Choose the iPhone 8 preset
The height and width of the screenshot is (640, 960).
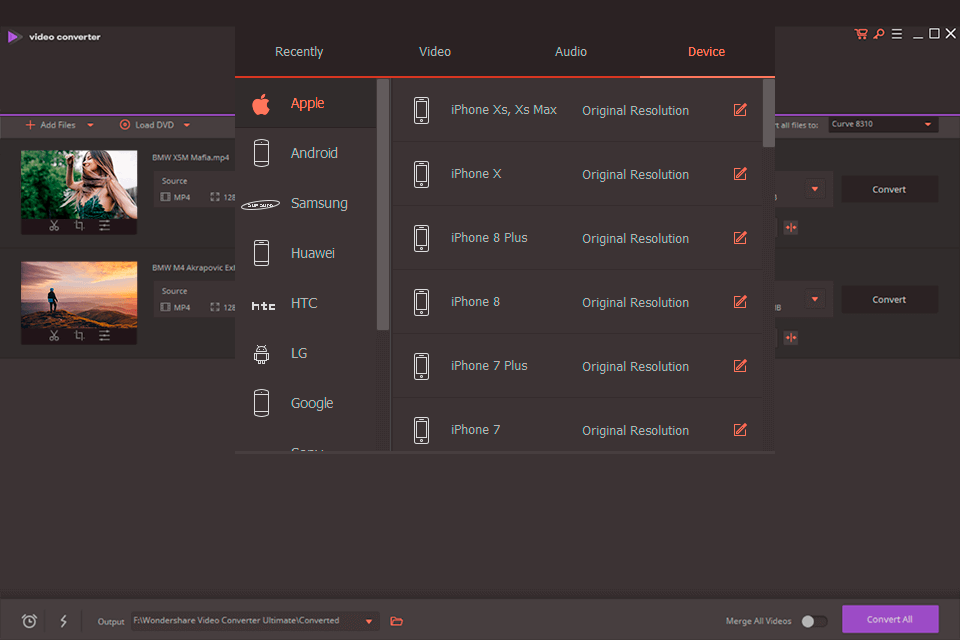point(577,302)
